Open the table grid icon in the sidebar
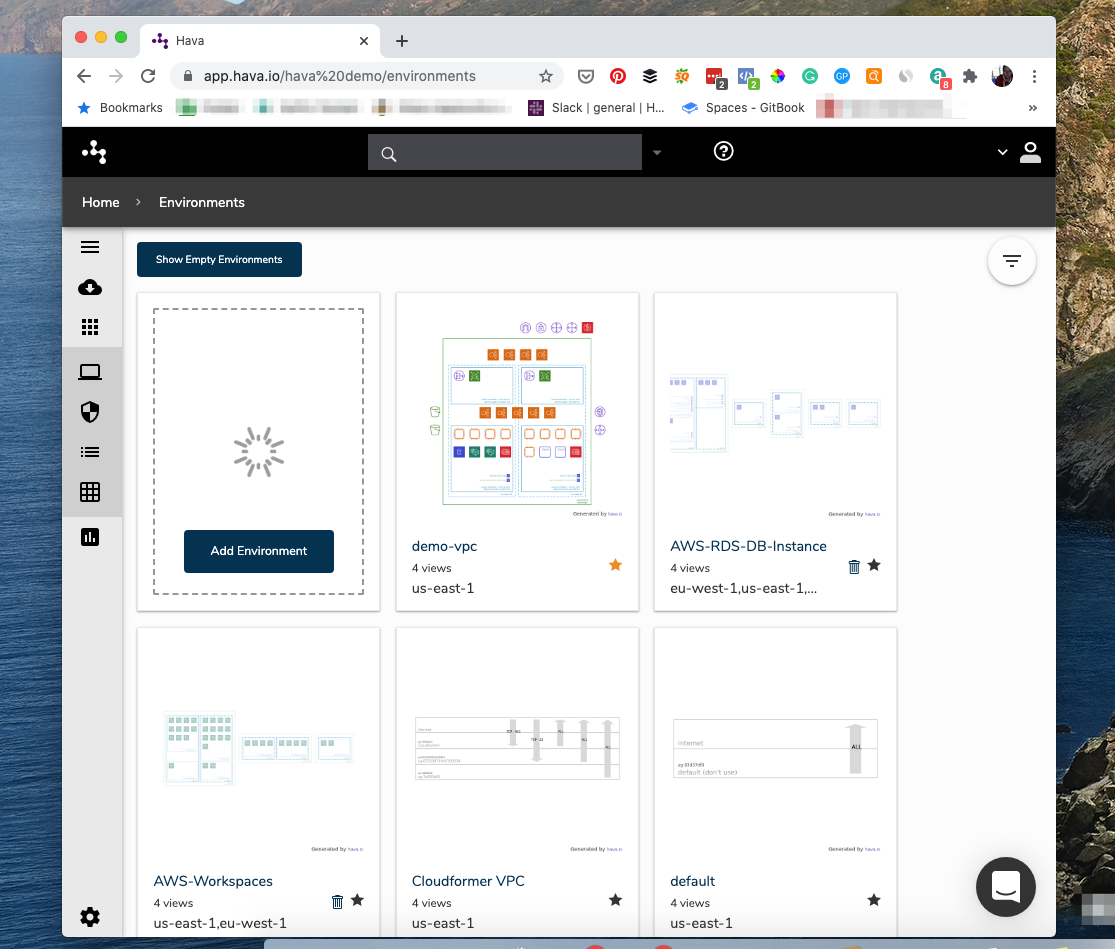 pyautogui.click(x=90, y=492)
